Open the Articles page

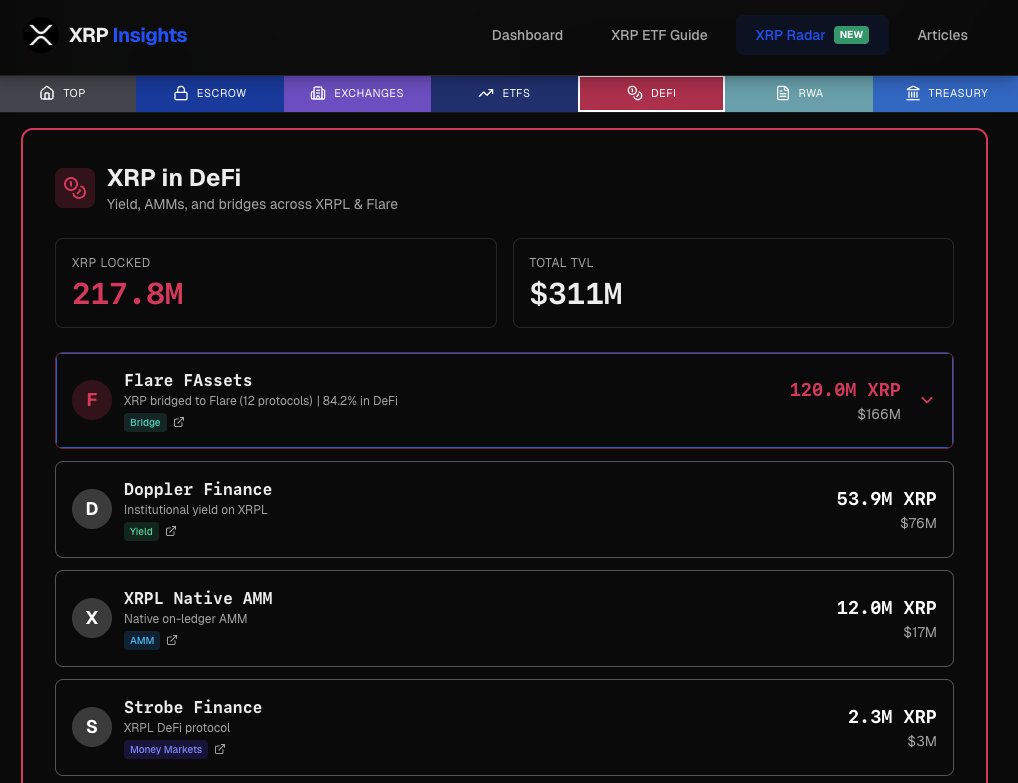coord(942,35)
